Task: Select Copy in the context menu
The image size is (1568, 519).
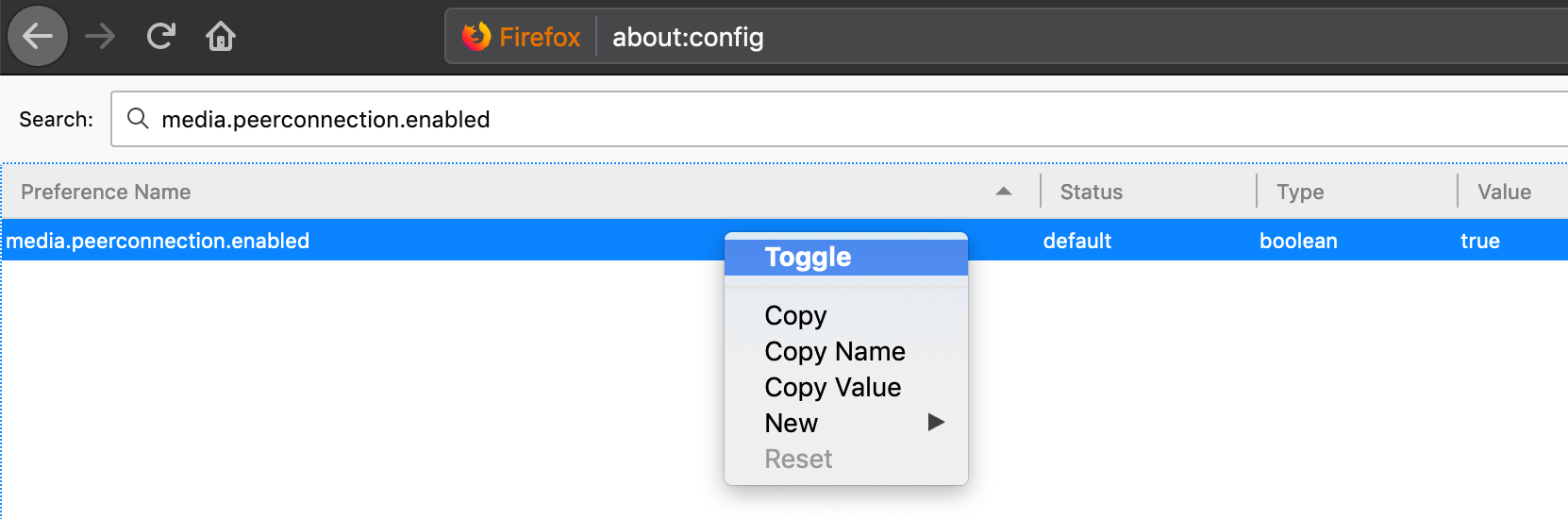Action: 795,315
